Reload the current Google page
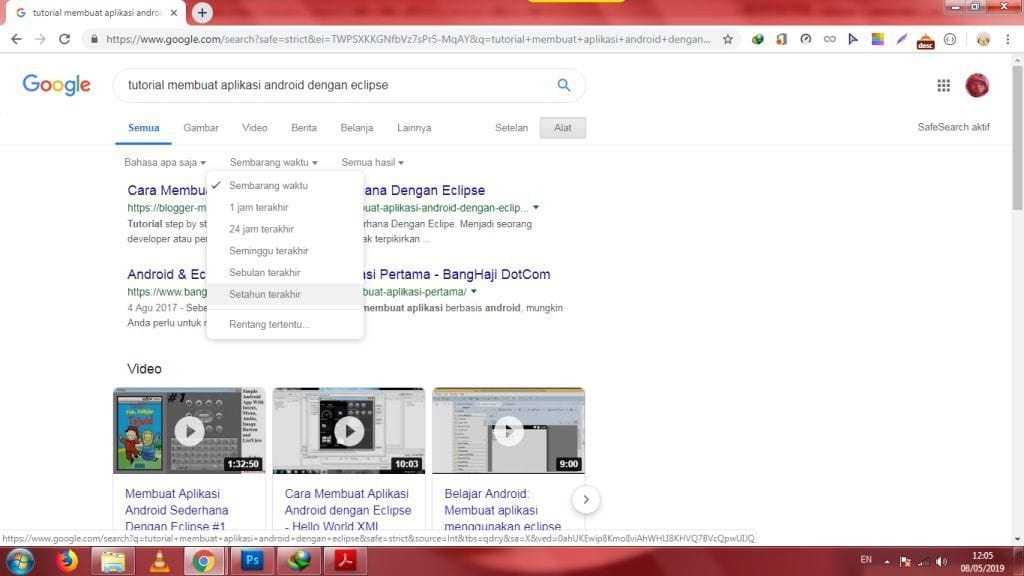The width and height of the screenshot is (1024, 576). pyautogui.click(x=64, y=39)
